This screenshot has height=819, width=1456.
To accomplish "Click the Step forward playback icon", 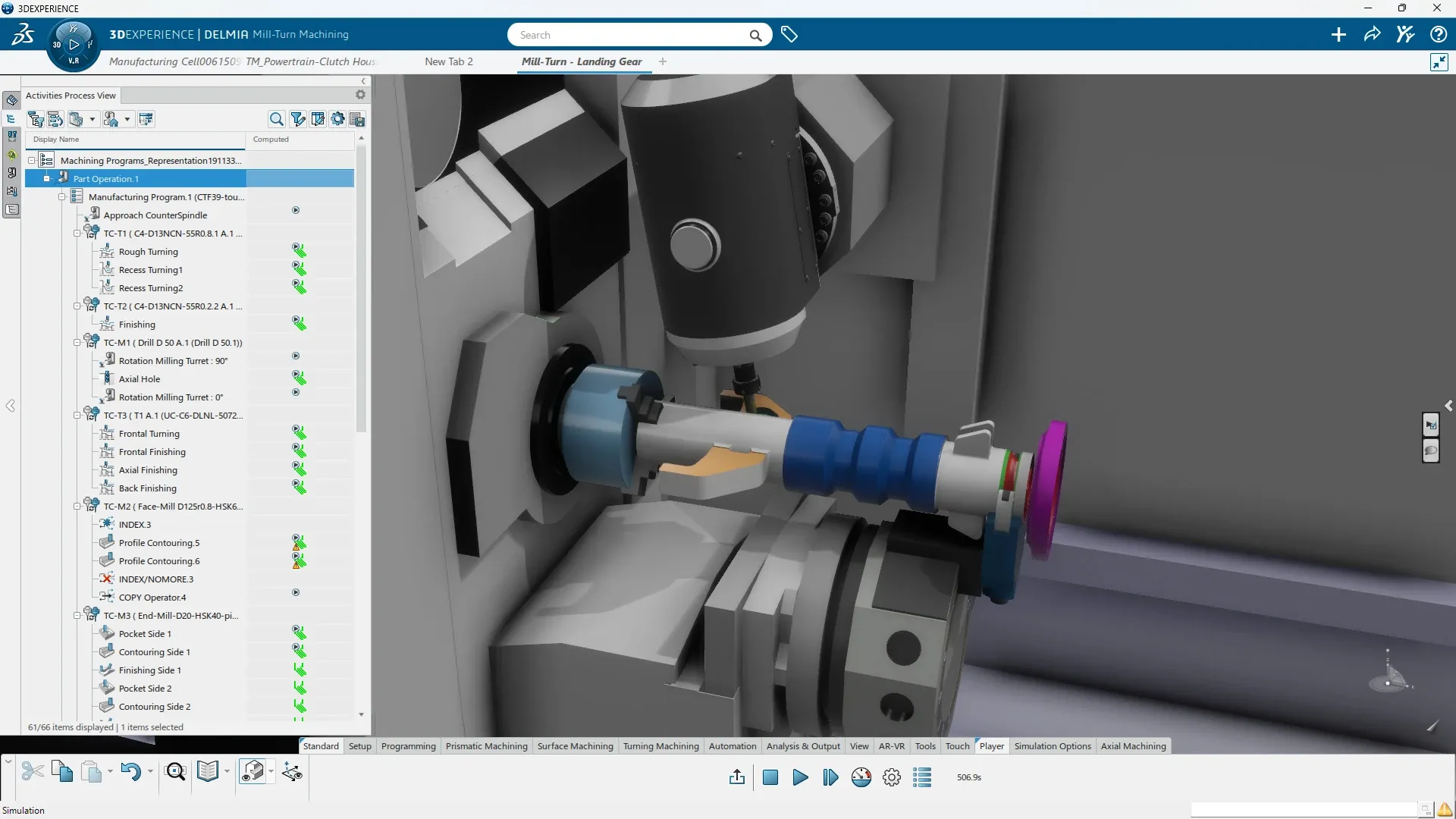I will click(830, 777).
